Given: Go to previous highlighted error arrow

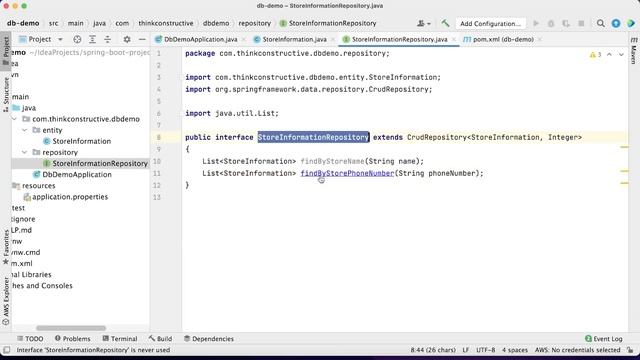Looking at the screenshot, I should coord(609,54).
